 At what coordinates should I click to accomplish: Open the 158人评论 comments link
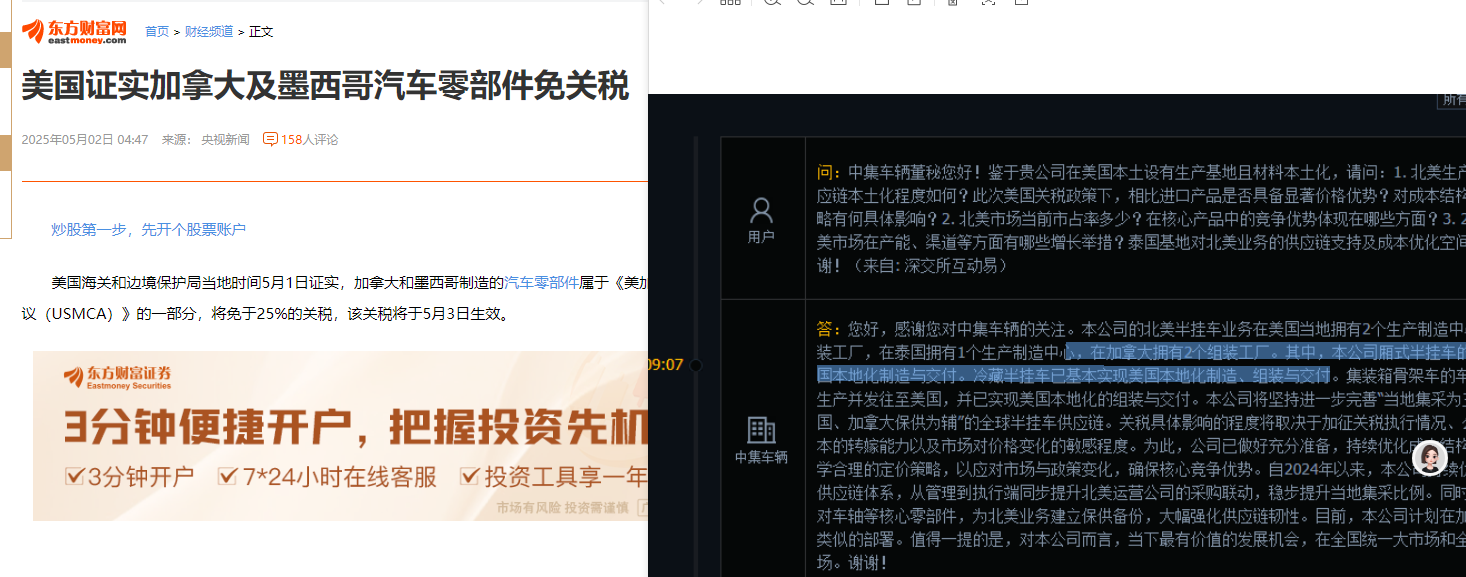[x=309, y=140]
